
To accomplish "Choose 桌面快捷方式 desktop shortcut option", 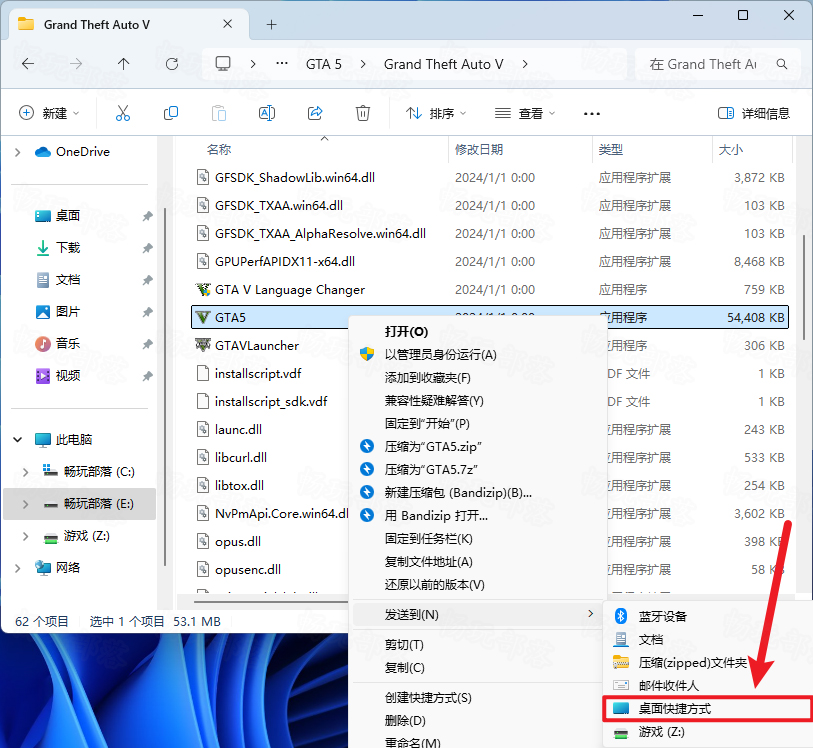I will pos(708,709).
